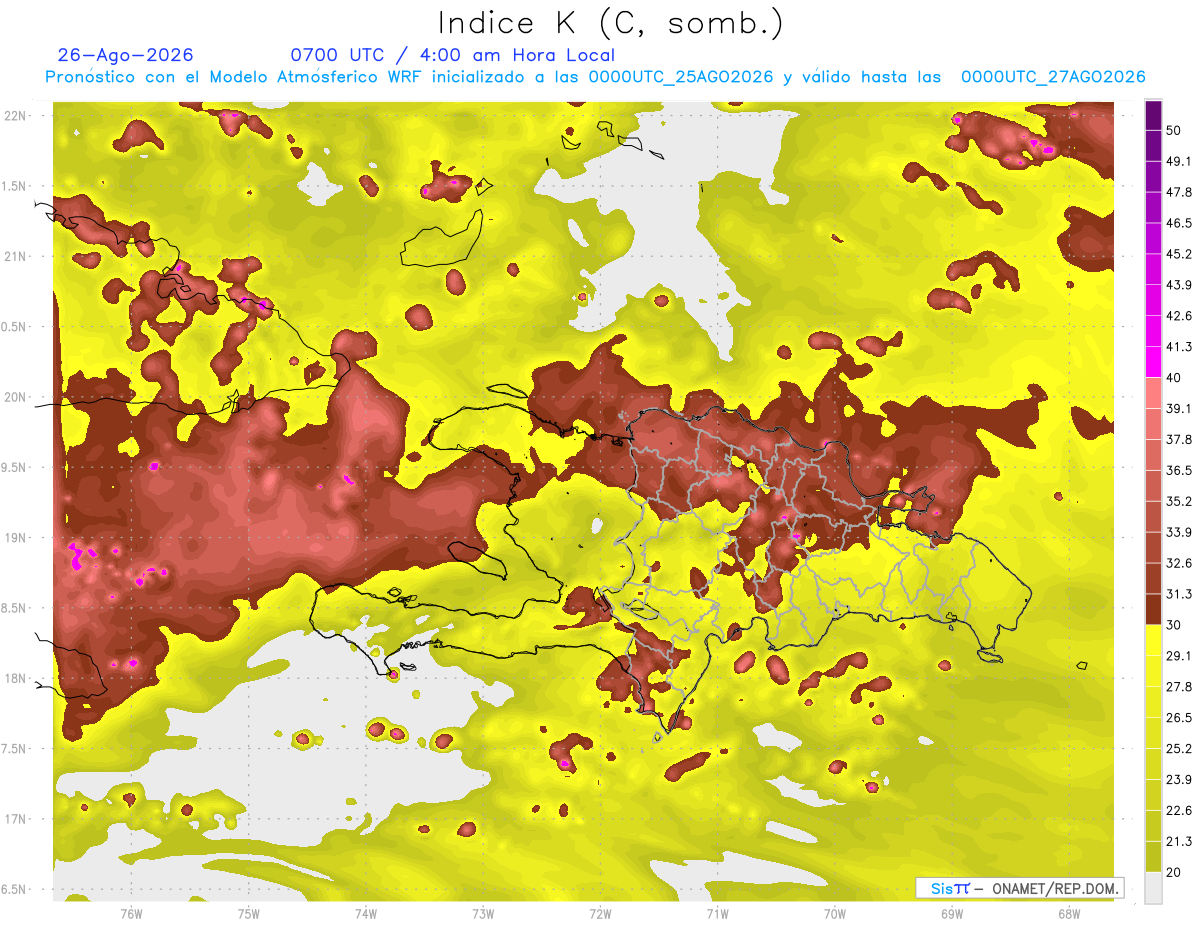Click the colorbar value "26.5"
This screenshot has height=927, width=1200.
tap(1178, 717)
